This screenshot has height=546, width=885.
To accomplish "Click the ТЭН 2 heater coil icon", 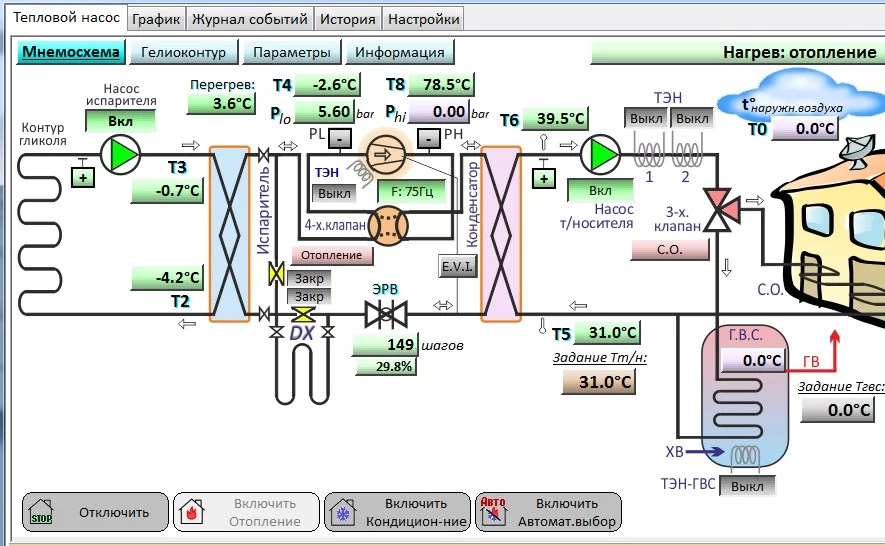I will tap(686, 150).
